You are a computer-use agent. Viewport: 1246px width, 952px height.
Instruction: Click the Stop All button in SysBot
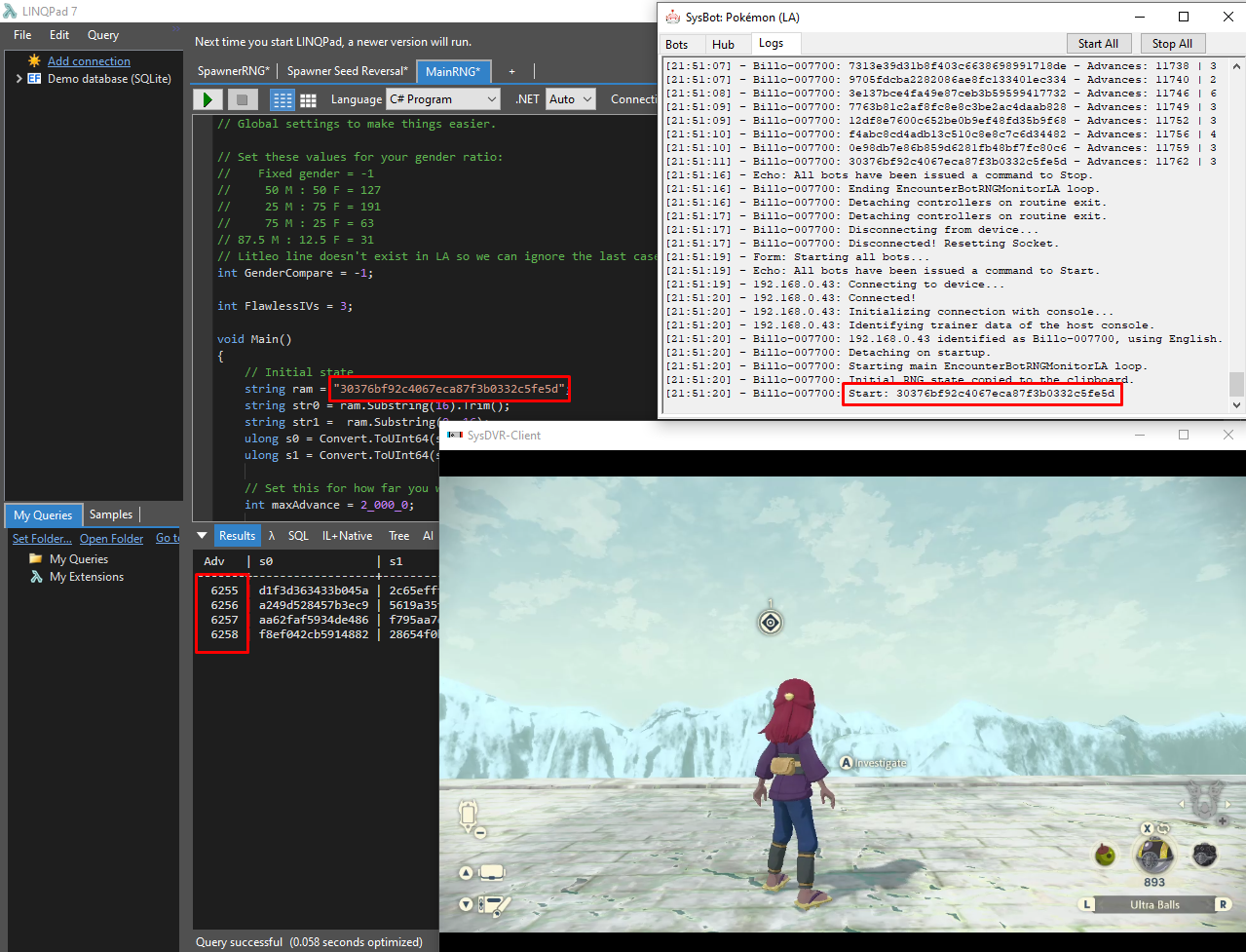pos(1172,44)
